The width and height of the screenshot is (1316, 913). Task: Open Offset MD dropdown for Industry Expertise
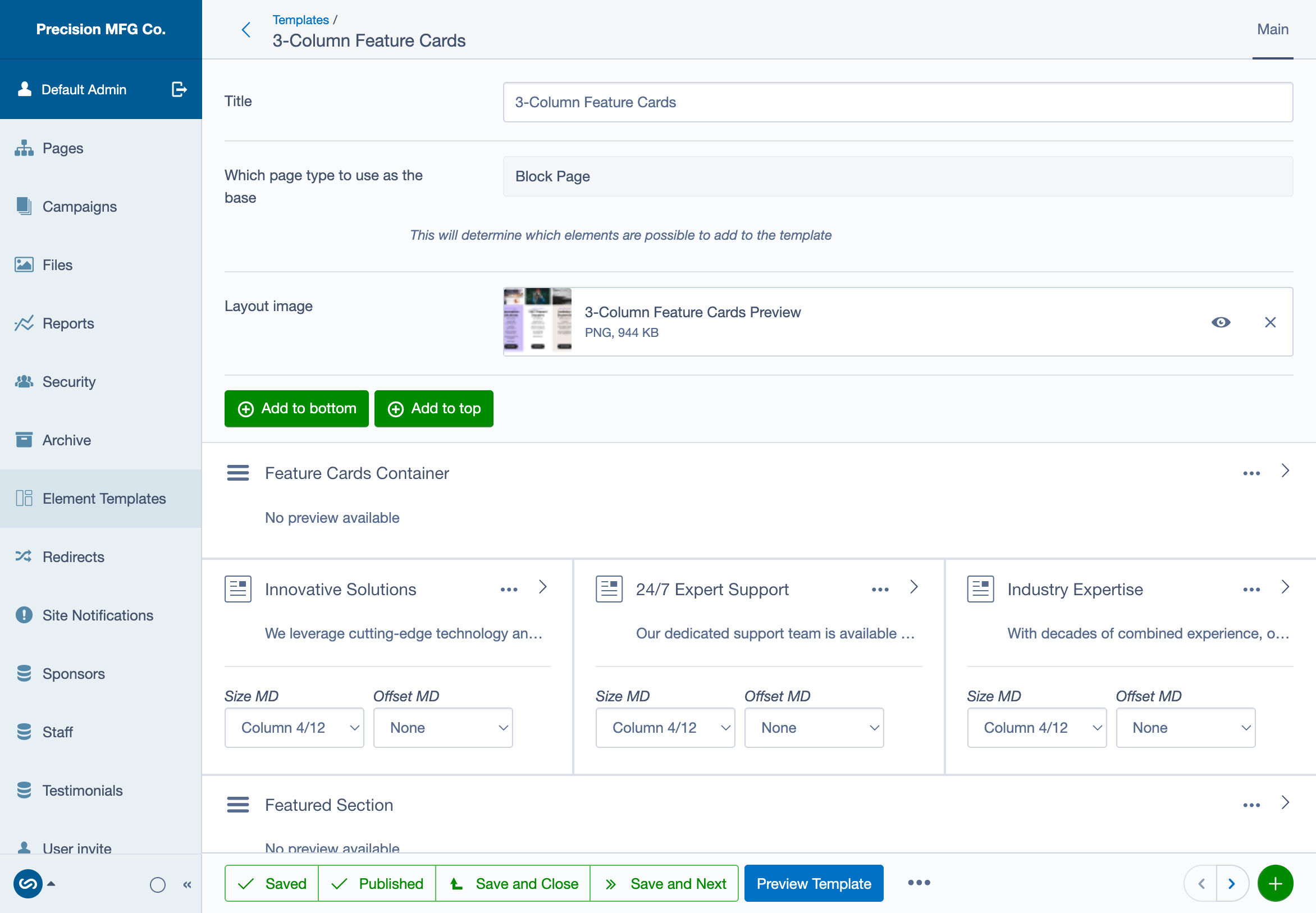tap(1186, 728)
